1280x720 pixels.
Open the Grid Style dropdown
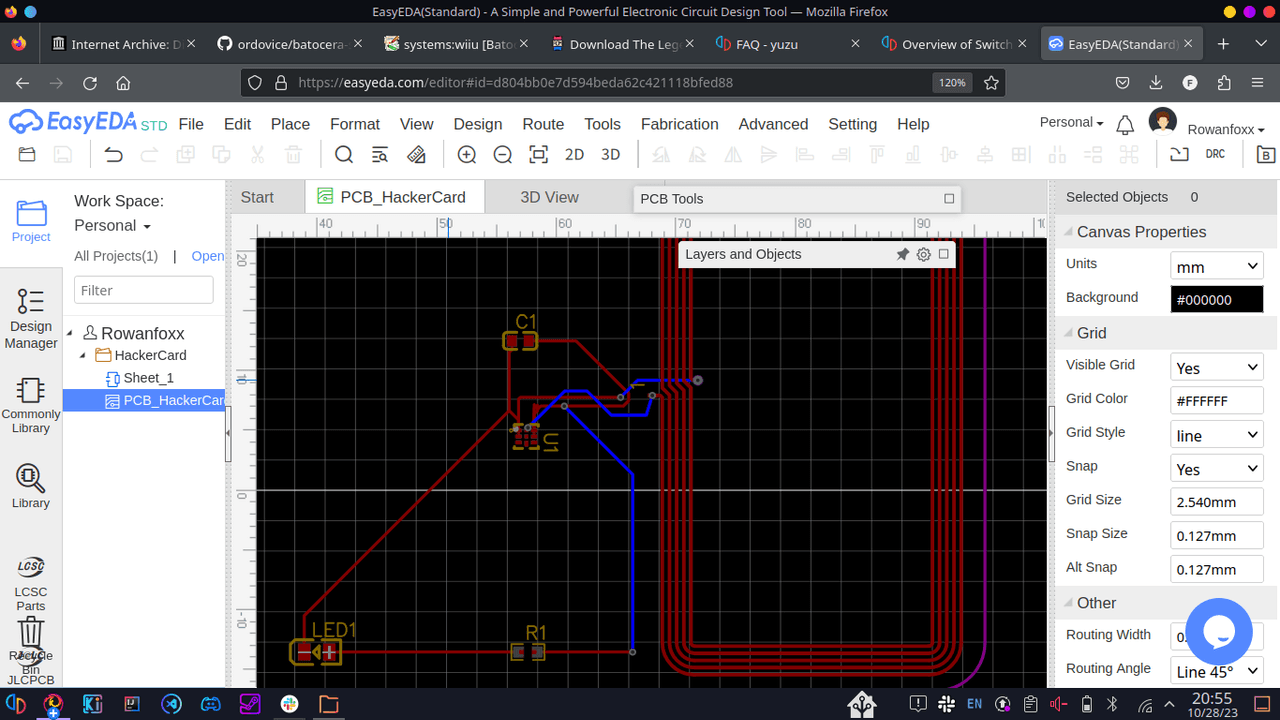coord(1216,435)
